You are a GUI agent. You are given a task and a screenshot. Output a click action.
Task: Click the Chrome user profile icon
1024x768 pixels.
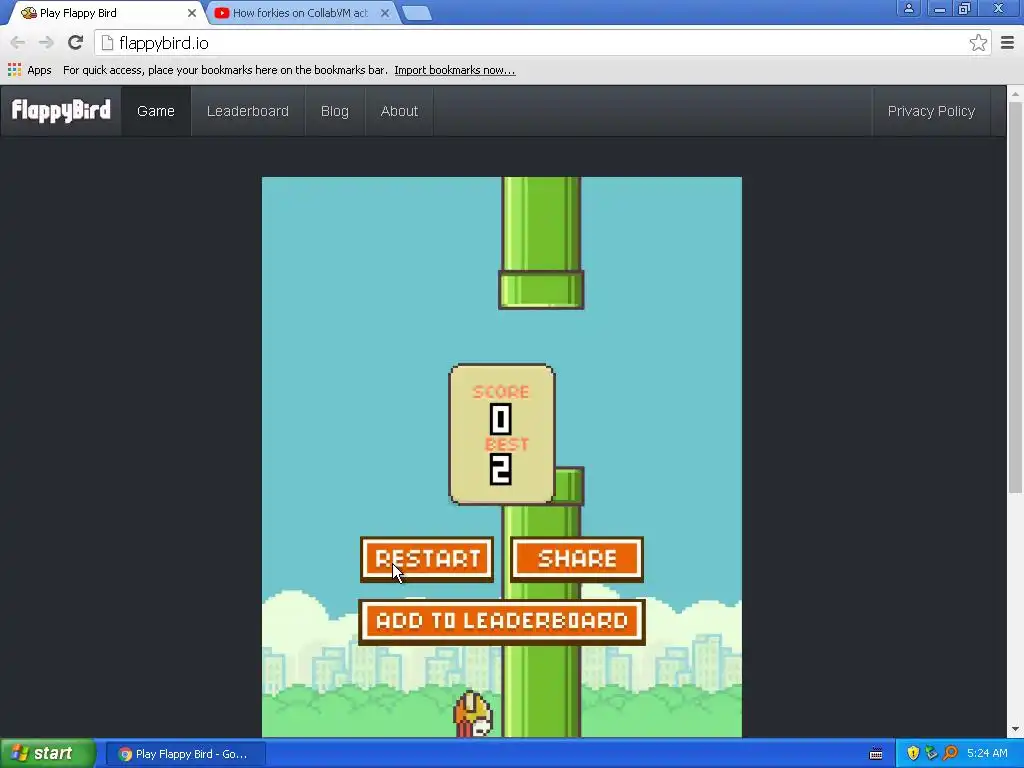click(x=908, y=8)
